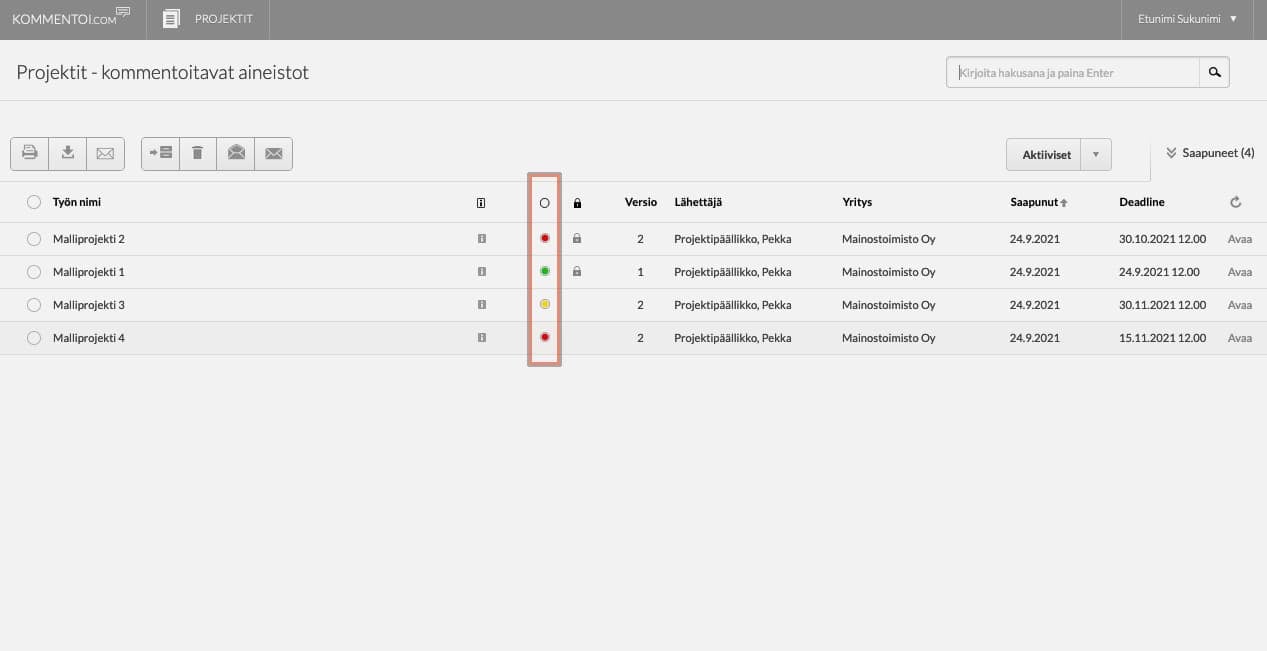The width and height of the screenshot is (1267, 651).
Task: Click the search magnifier button
Action: 1214,73
